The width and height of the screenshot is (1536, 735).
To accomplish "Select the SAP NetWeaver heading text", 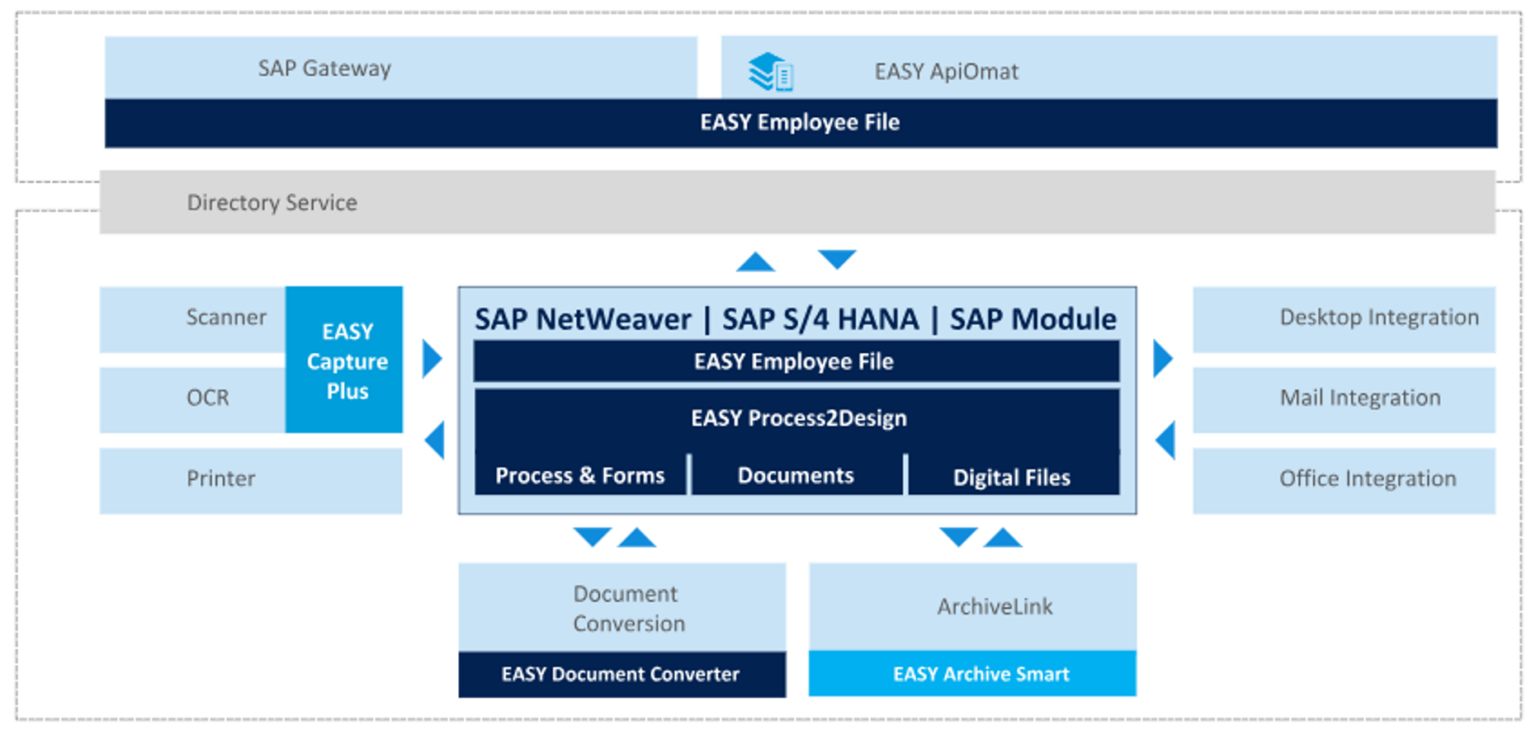I will tap(583, 319).
